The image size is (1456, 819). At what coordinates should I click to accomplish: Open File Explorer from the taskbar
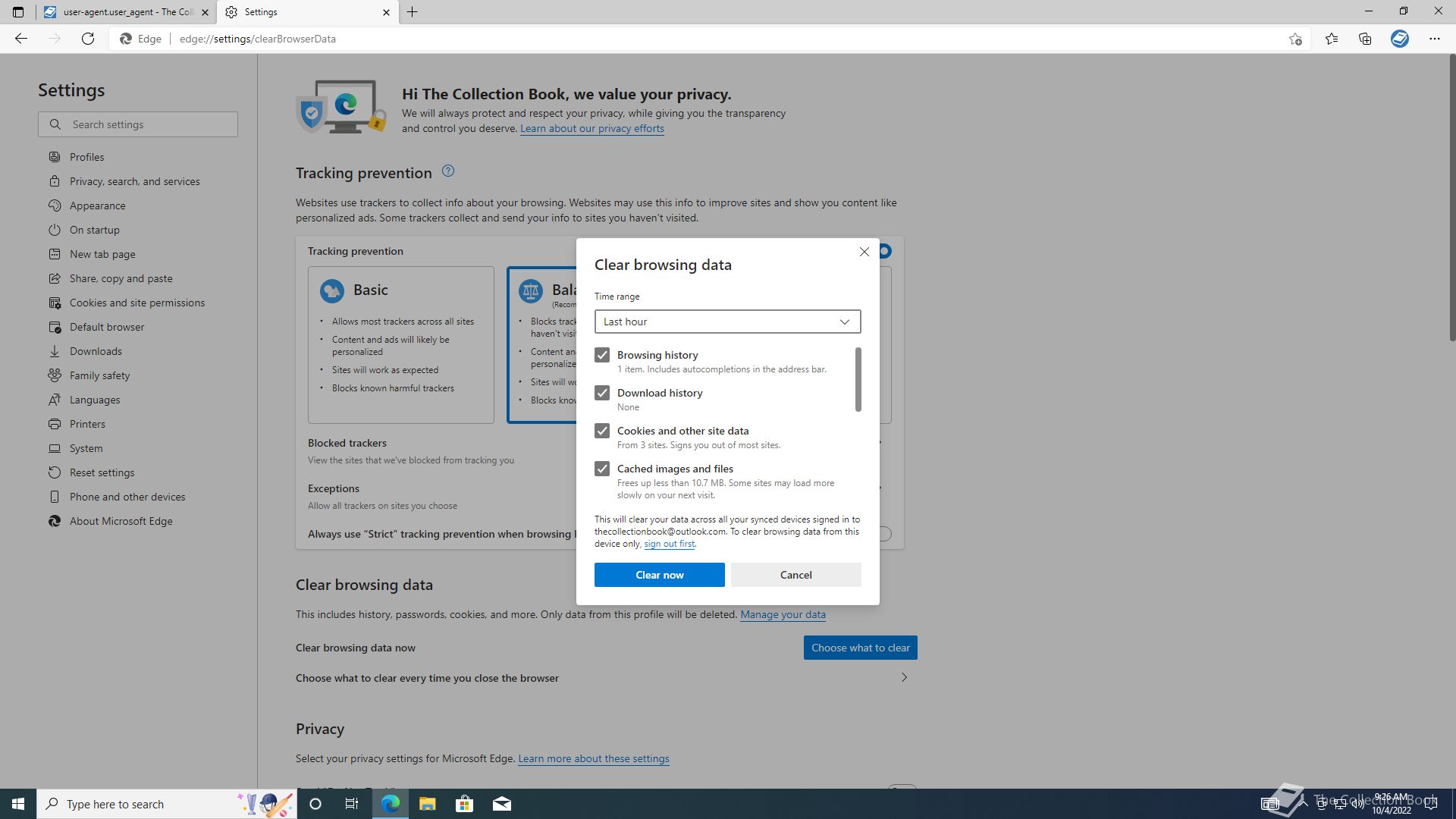coord(427,804)
